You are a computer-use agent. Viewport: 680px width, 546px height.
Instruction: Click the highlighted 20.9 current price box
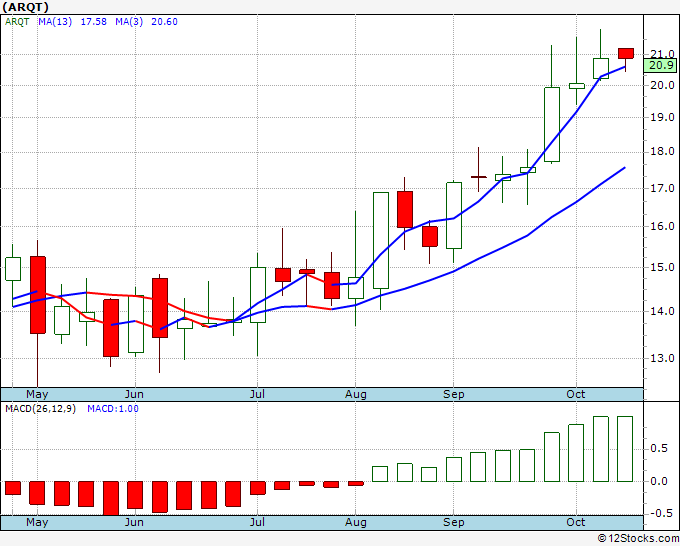pos(660,65)
